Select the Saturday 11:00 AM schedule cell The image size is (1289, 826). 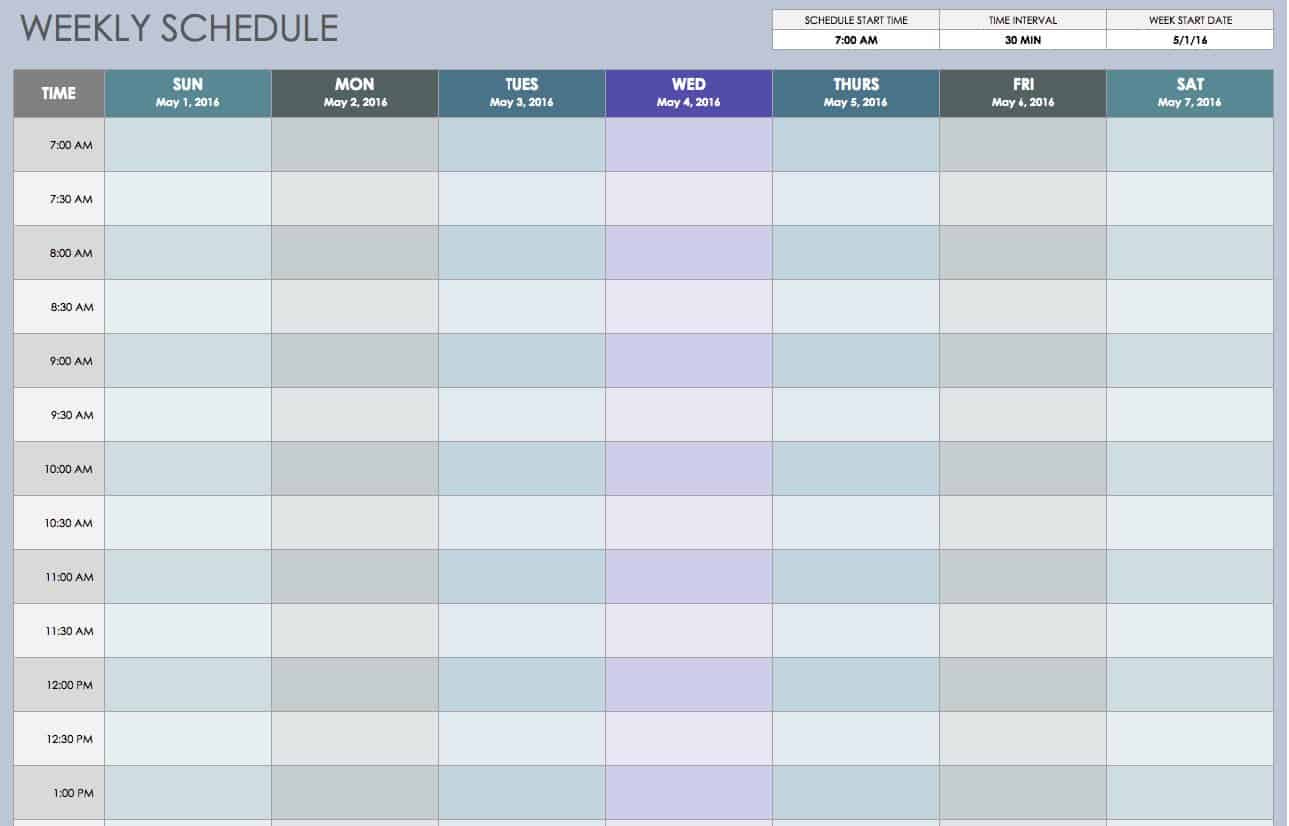tap(1189, 577)
